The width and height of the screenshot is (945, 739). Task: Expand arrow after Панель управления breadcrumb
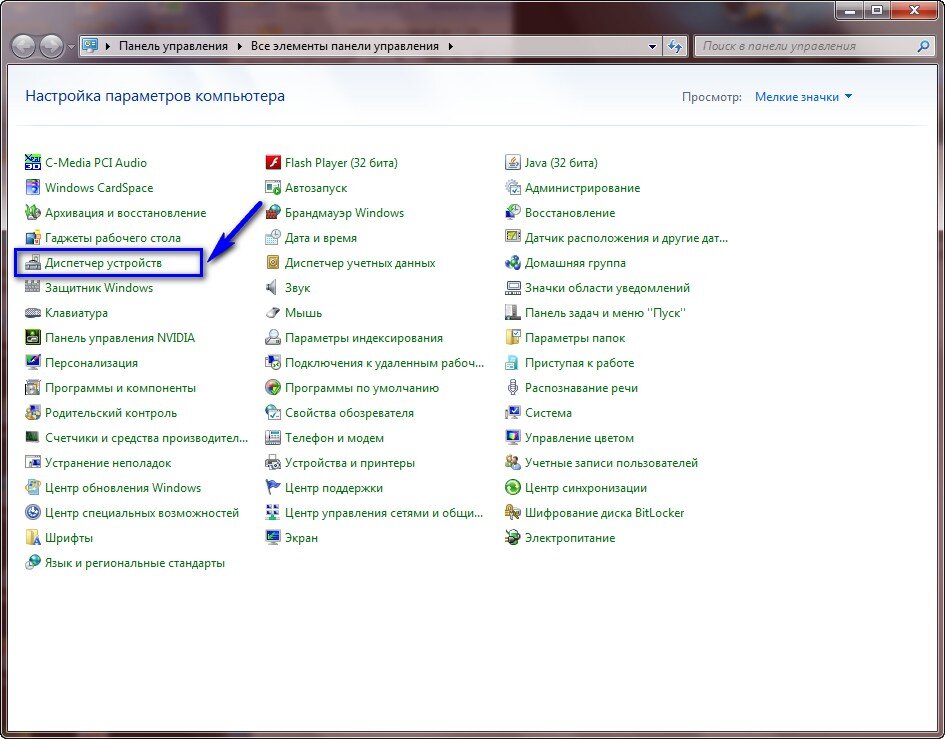pos(239,46)
